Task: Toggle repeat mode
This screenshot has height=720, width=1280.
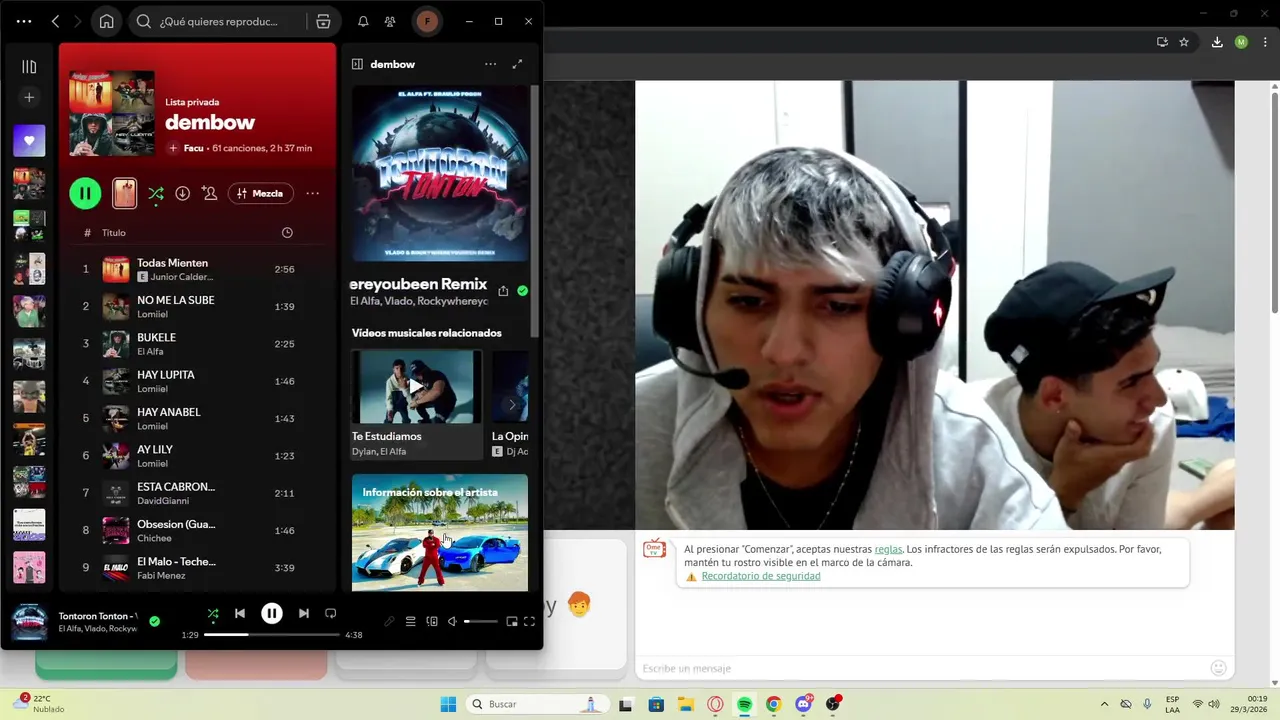Action: point(330,613)
